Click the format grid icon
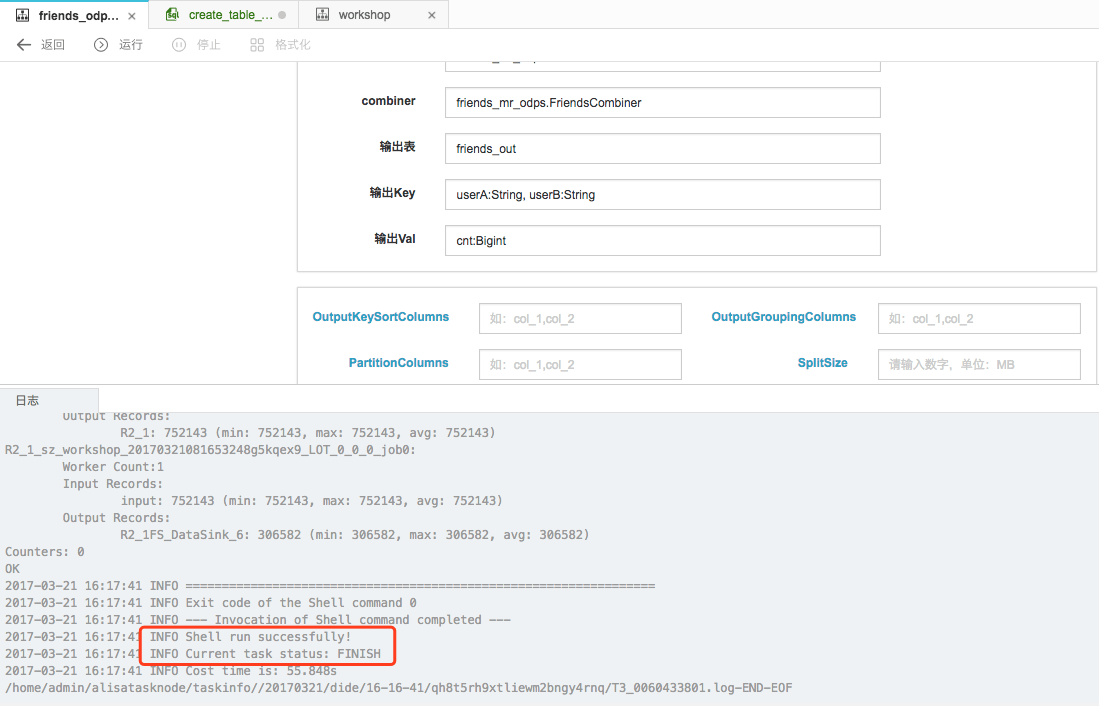1099x706 pixels. click(x=257, y=45)
